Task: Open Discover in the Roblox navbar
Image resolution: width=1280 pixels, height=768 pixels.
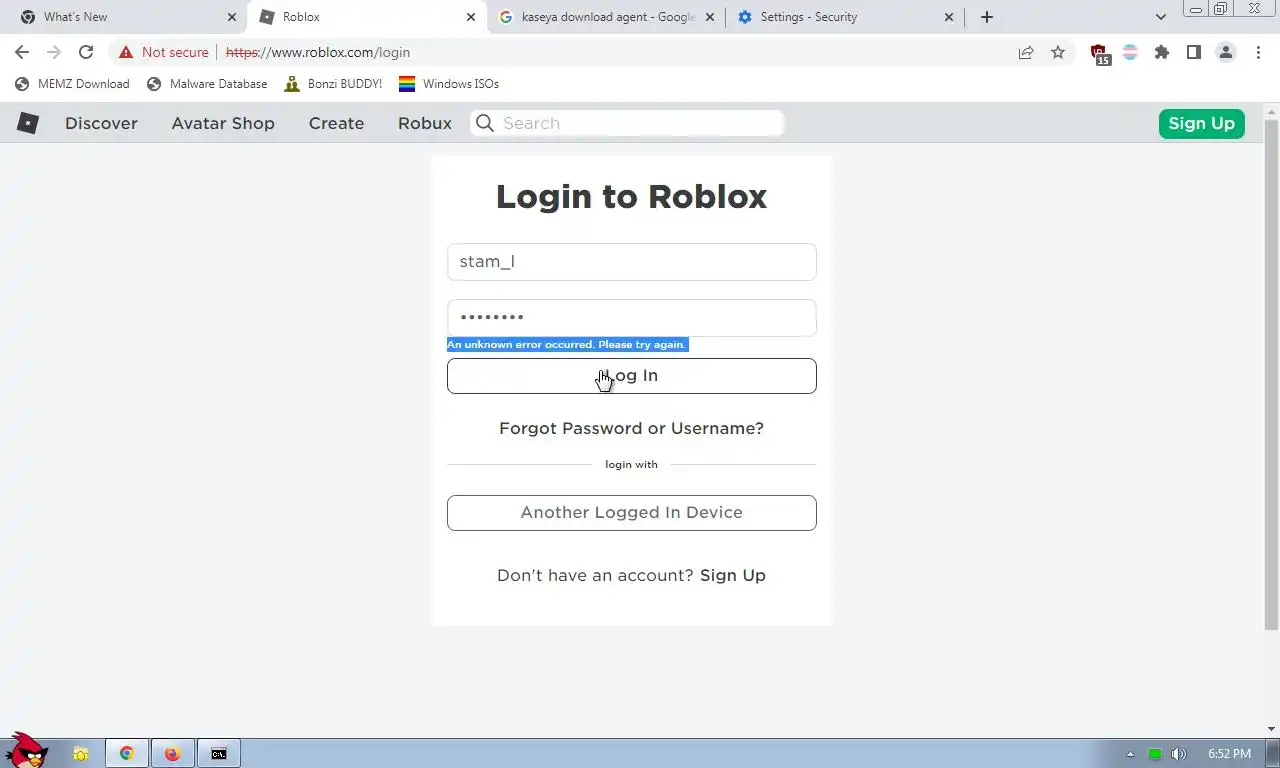Action: [101, 123]
